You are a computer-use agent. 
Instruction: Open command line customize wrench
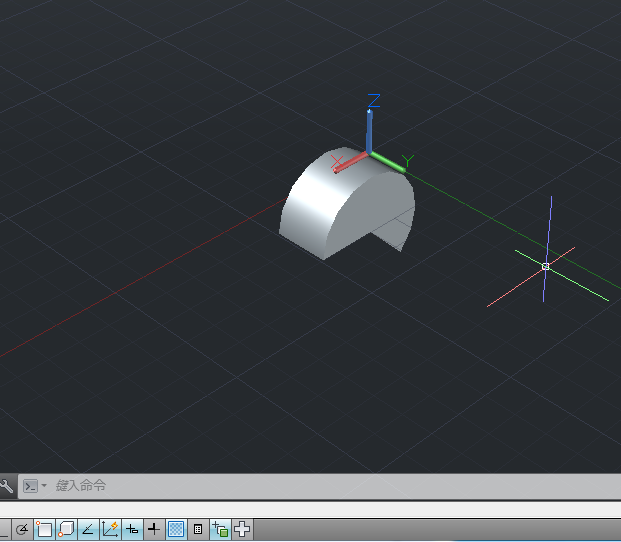6,486
